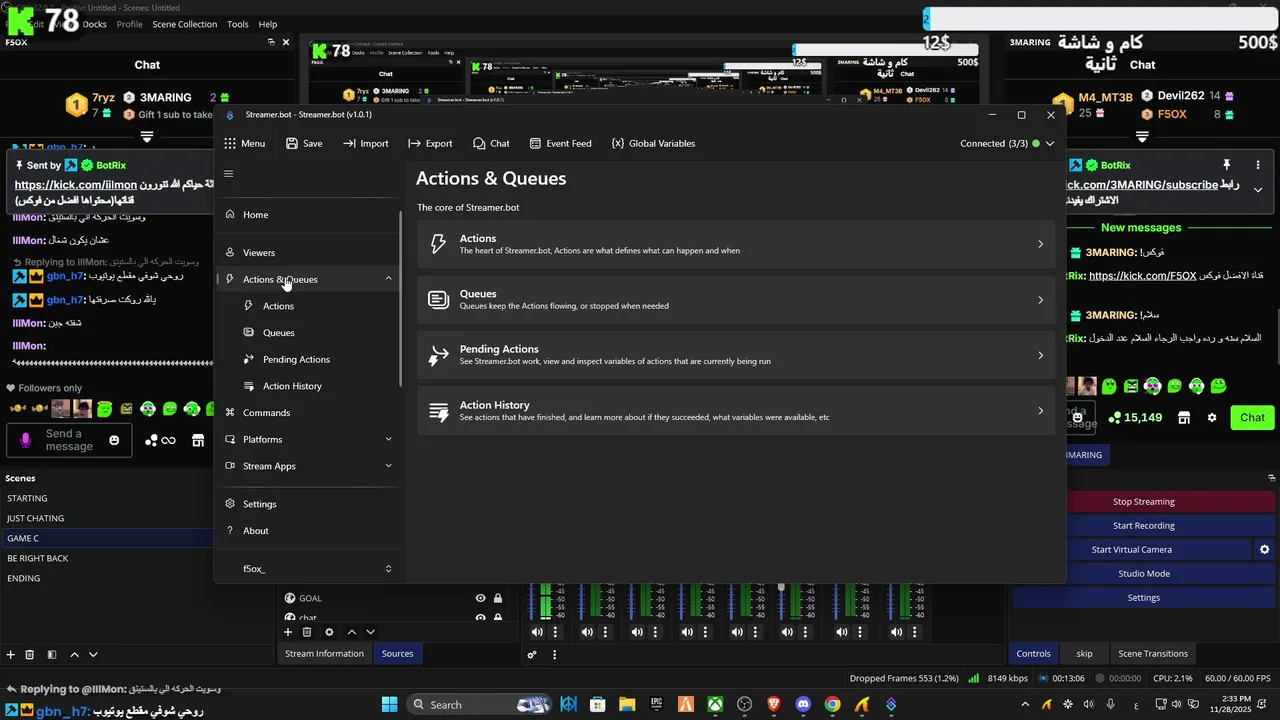Viewport: 1280px width, 720px height.
Task: Open OBS Tools menu
Action: [238, 24]
